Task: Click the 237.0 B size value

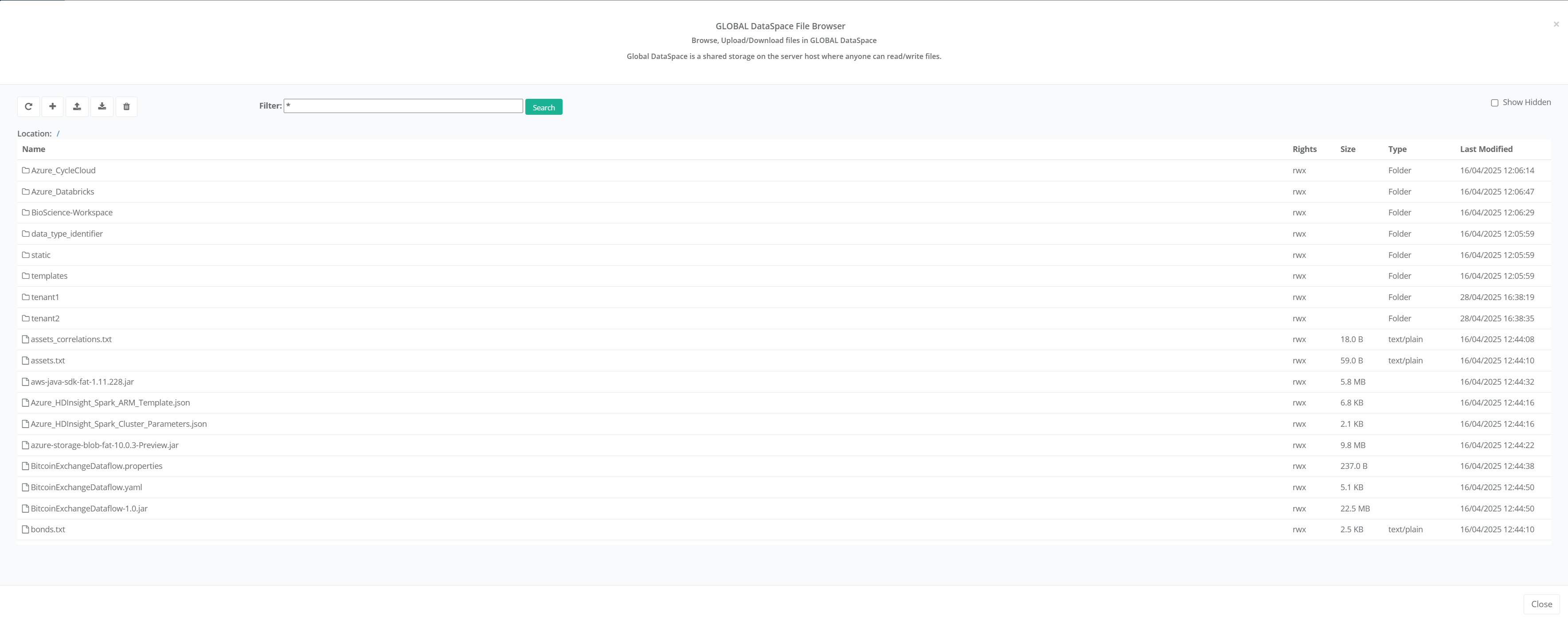Action: 1354,466
